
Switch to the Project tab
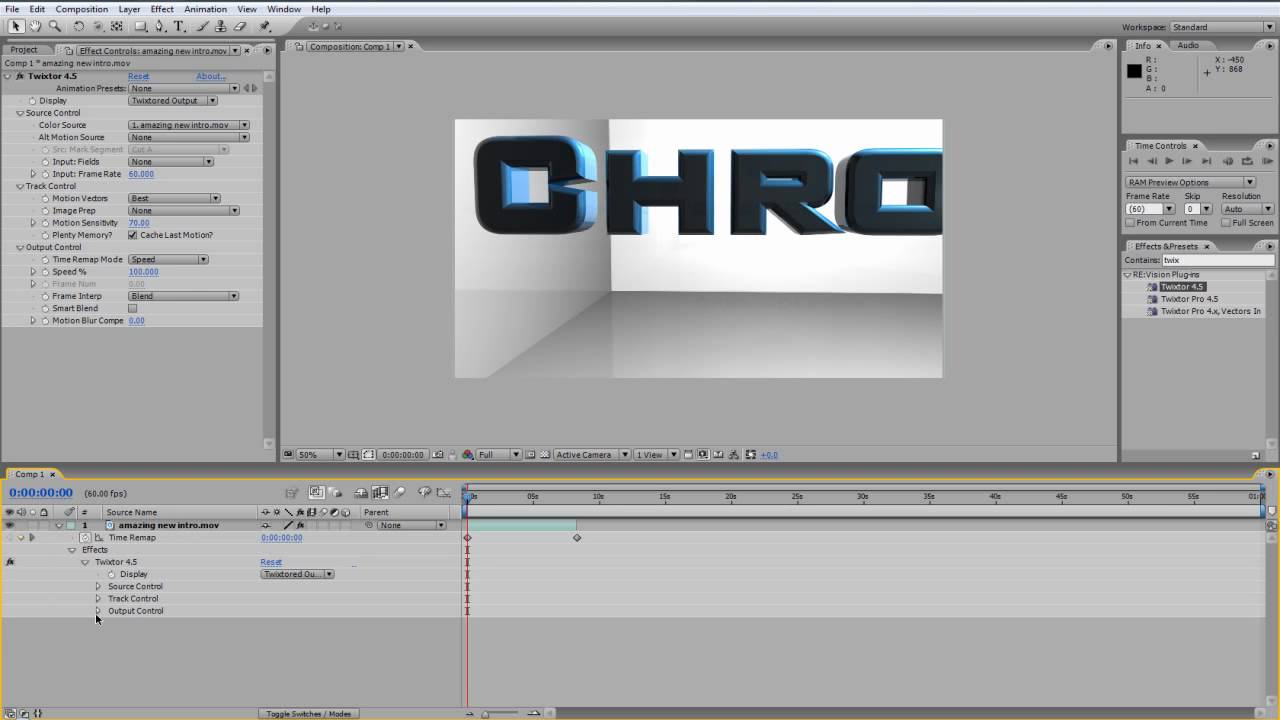click(x=24, y=50)
